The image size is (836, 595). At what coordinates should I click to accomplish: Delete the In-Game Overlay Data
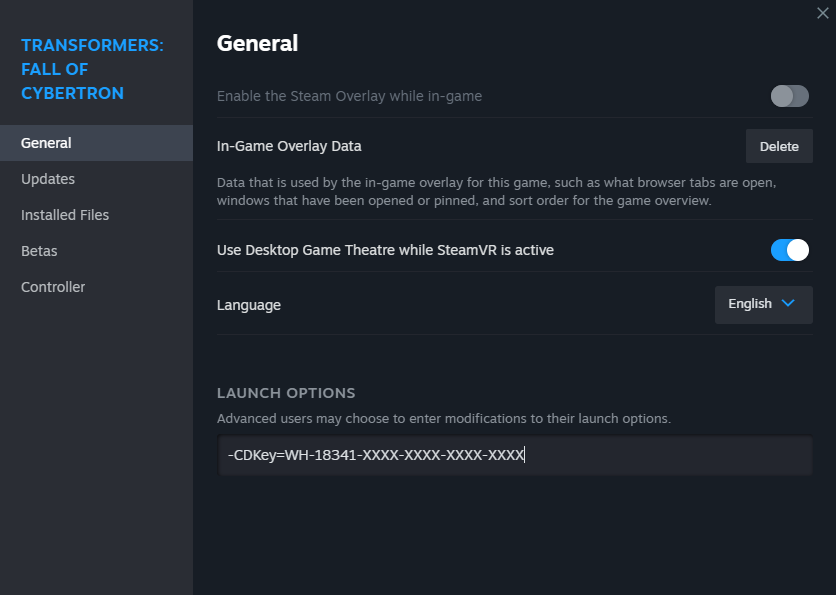tap(779, 146)
